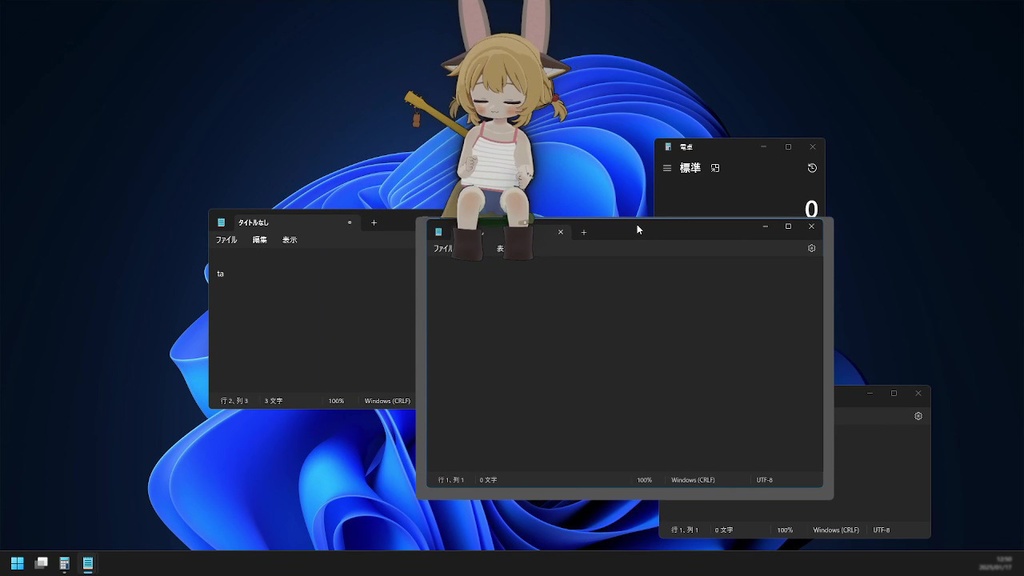Click '3 文字' character count in left Notepad
Image resolution: width=1024 pixels, height=576 pixels.
273,401
